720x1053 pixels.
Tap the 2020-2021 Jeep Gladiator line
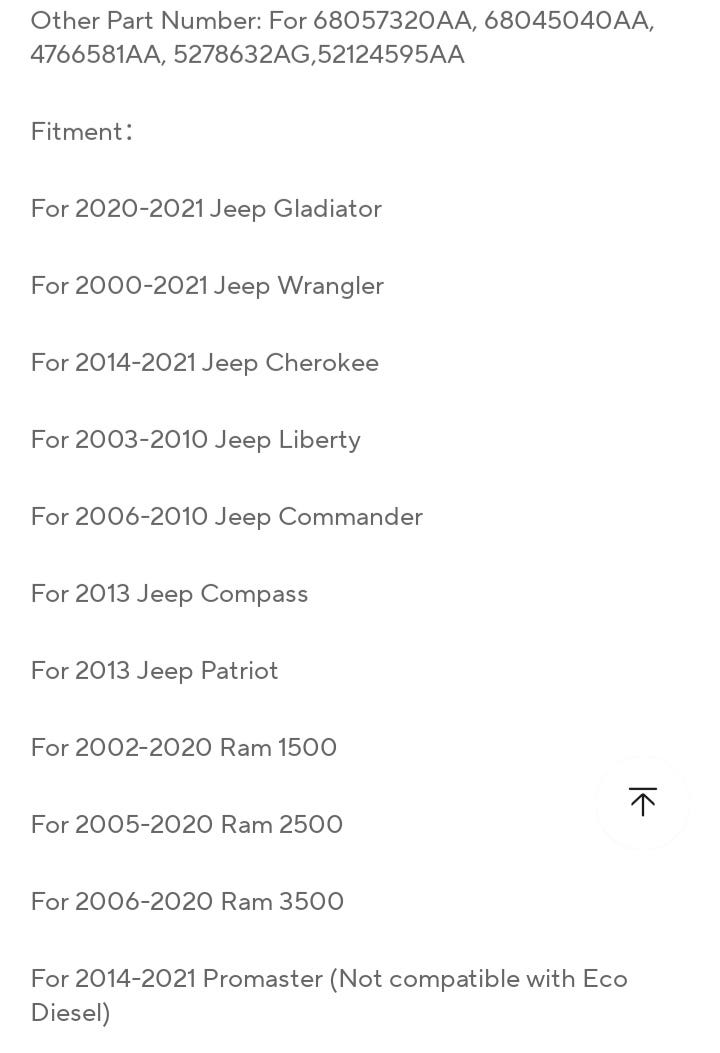click(x=206, y=209)
